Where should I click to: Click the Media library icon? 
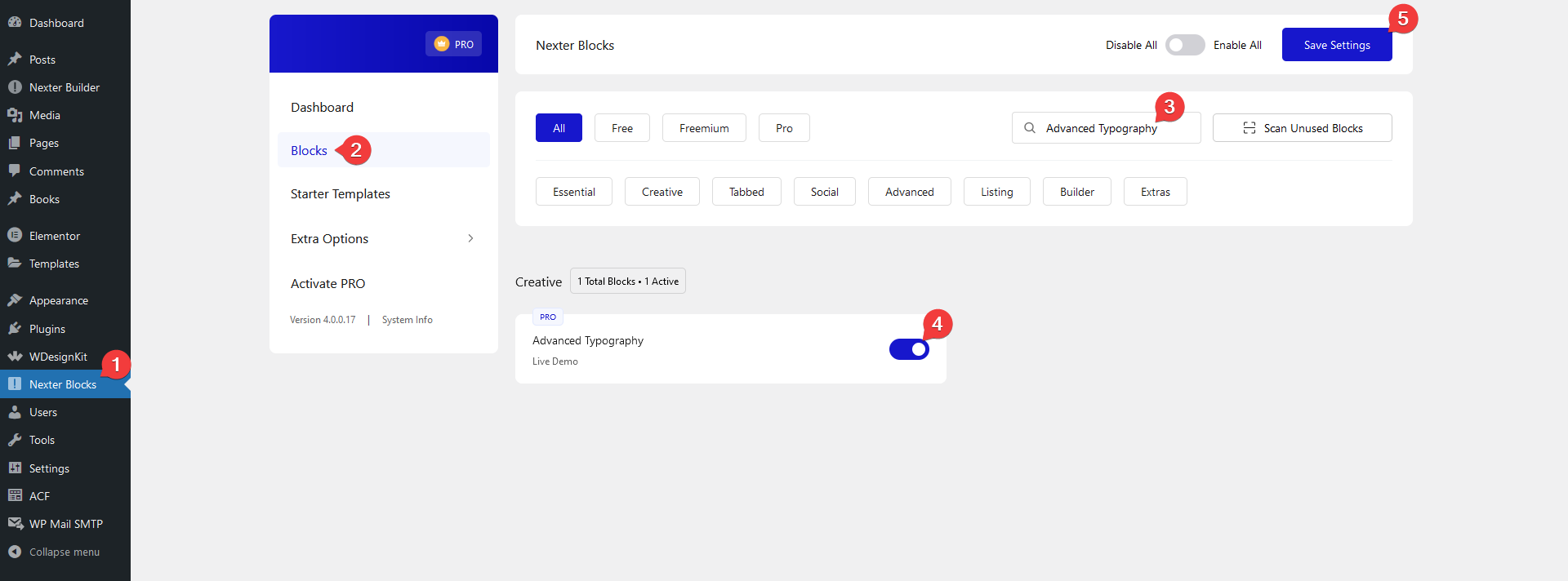(15, 115)
